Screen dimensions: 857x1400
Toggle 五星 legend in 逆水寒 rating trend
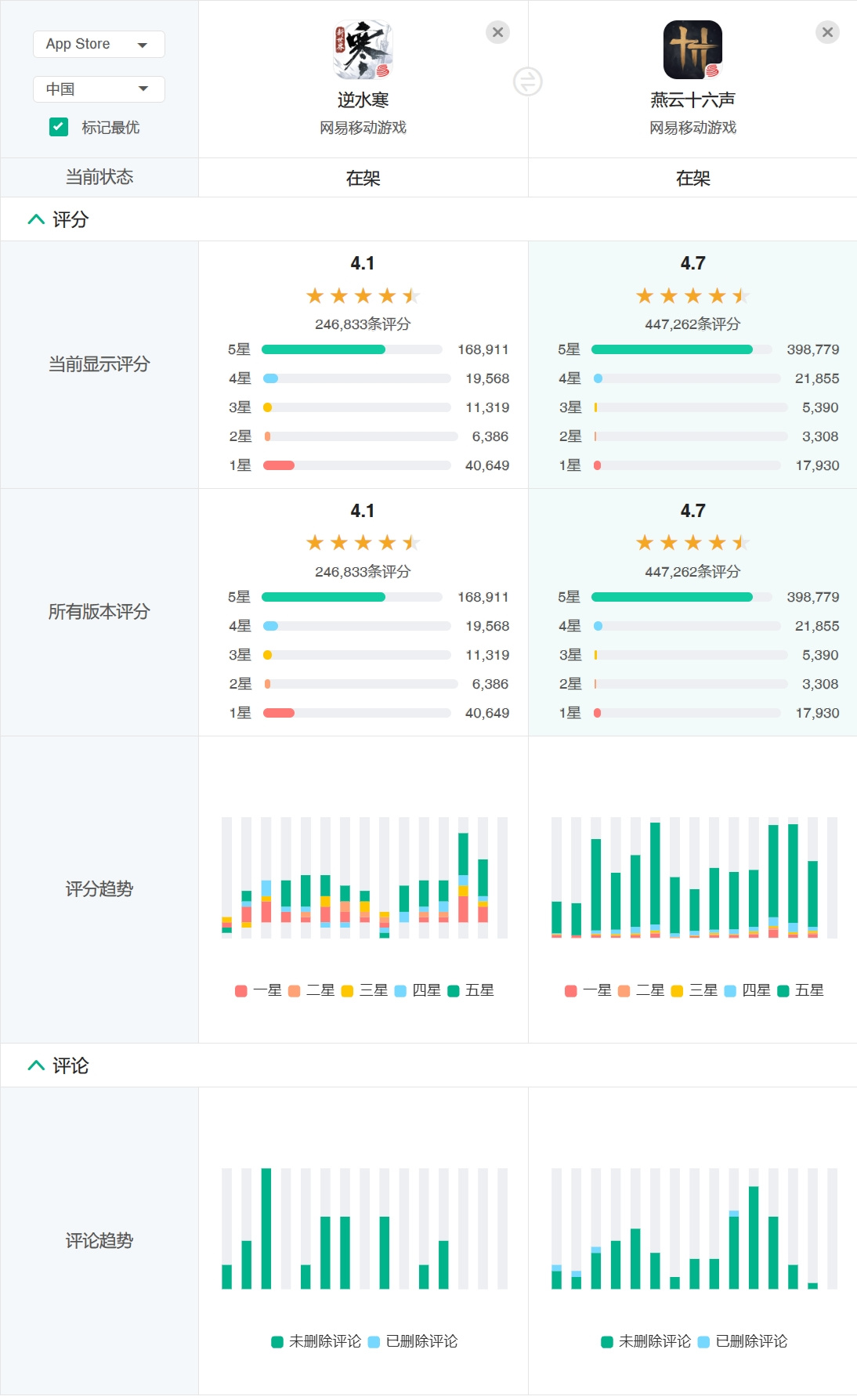coord(471,990)
